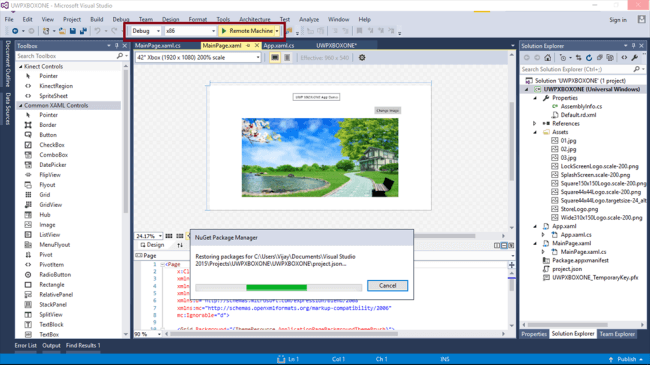Expand the MainPage.xaml.cs node in Solution Explorer
The height and width of the screenshot is (365, 650).
click(543, 252)
